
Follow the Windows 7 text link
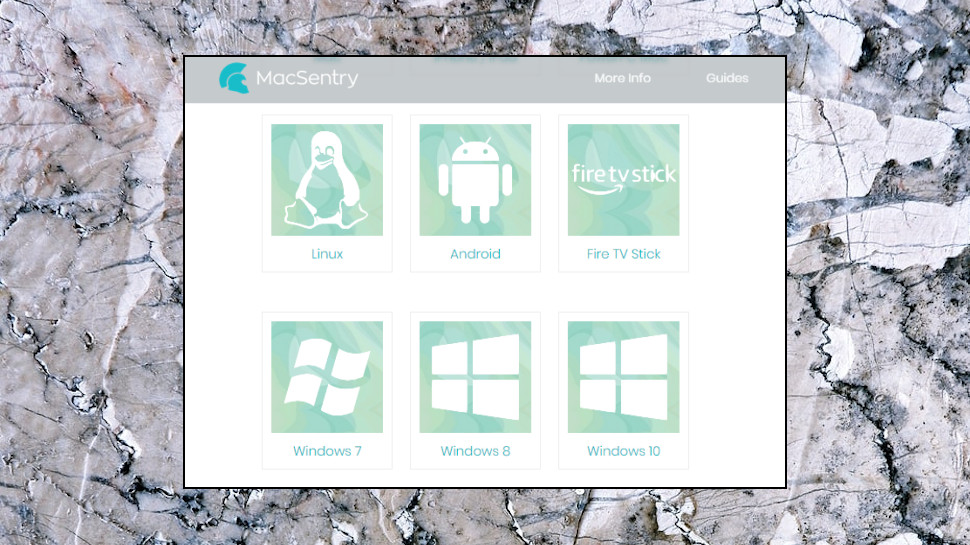[327, 451]
